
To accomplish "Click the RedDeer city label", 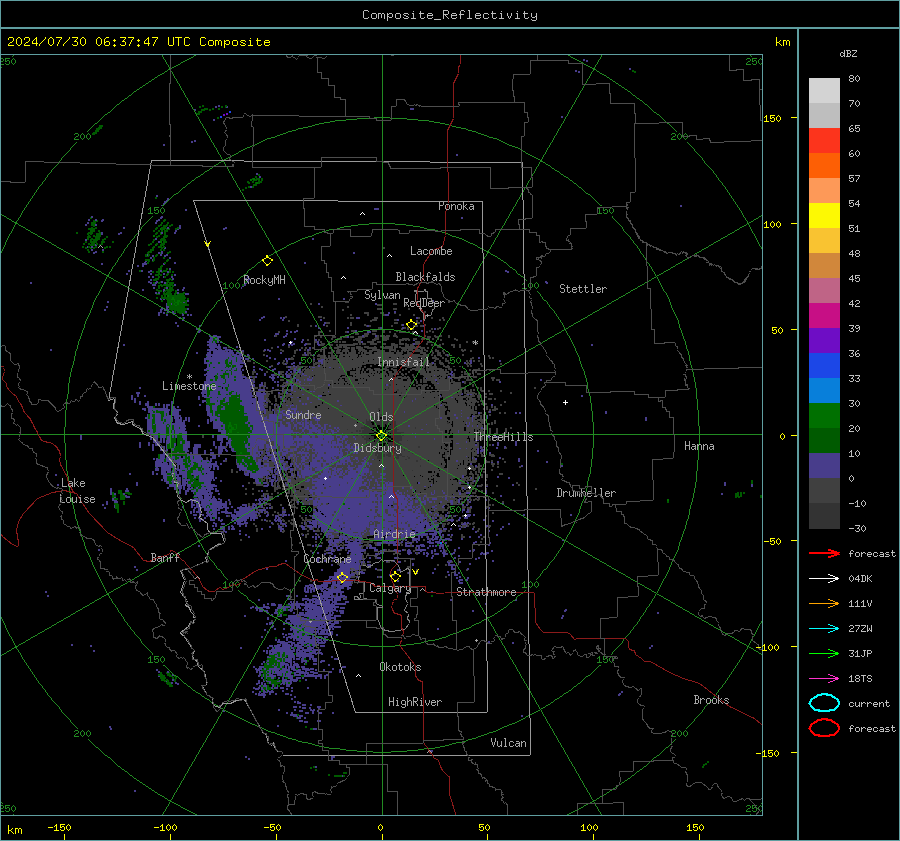I will tap(424, 303).
